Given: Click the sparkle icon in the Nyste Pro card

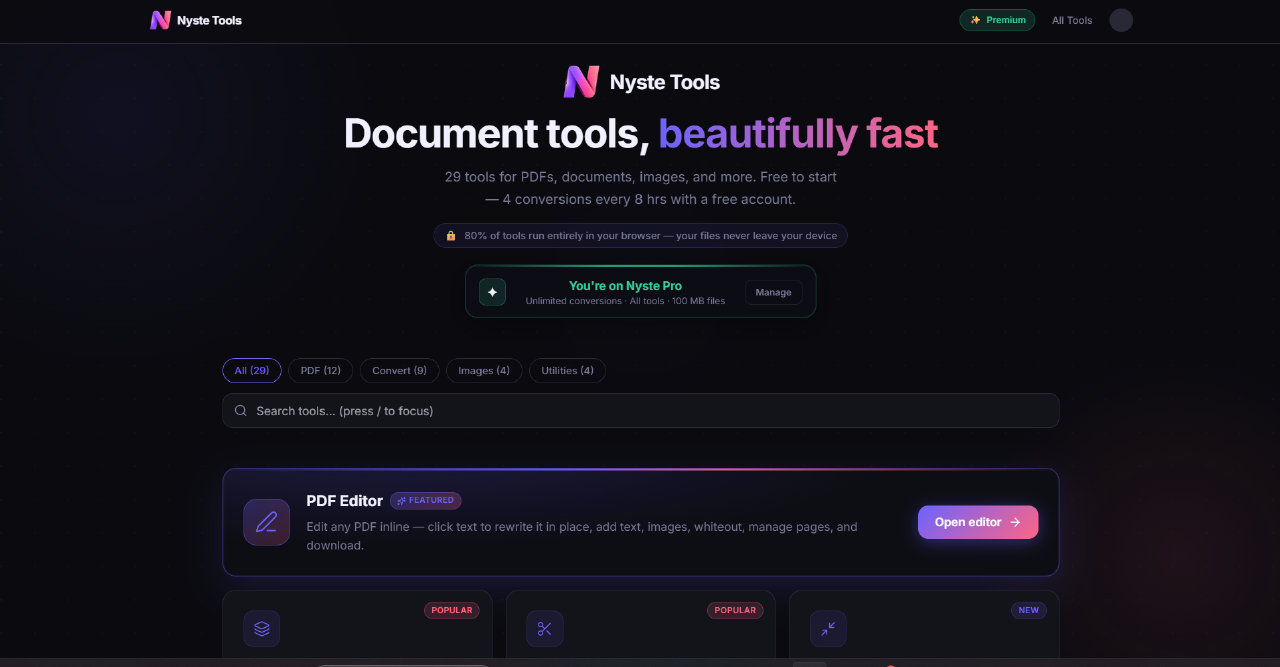Looking at the screenshot, I should [x=492, y=292].
